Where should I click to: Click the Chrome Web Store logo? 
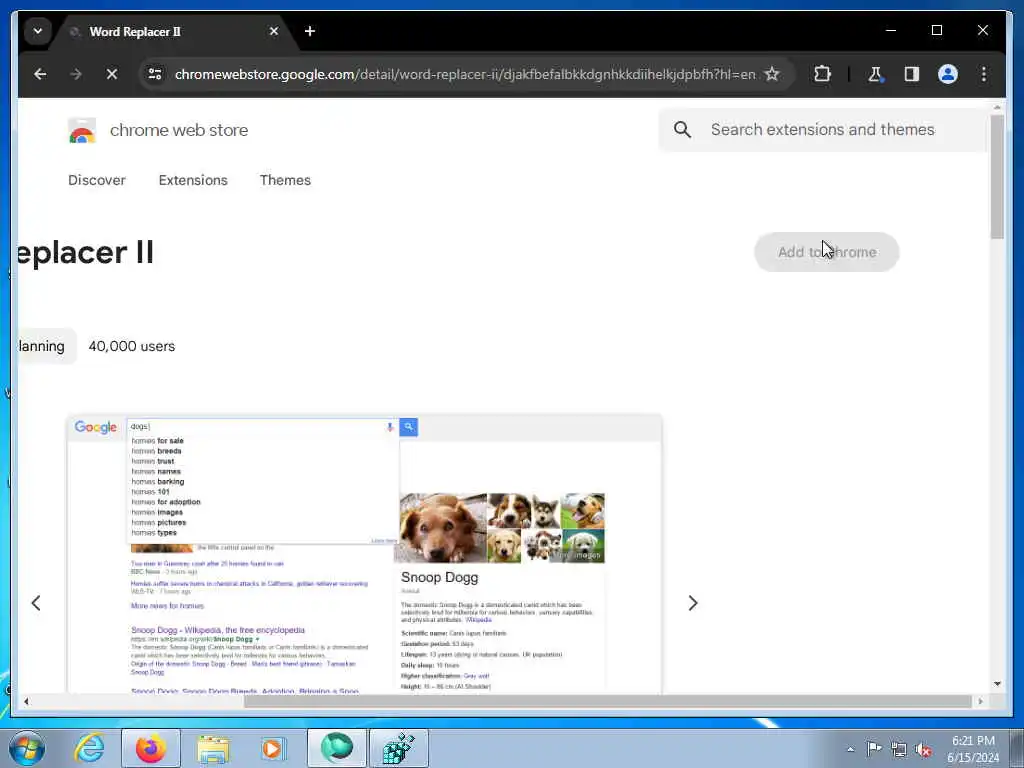[x=82, y=130]
